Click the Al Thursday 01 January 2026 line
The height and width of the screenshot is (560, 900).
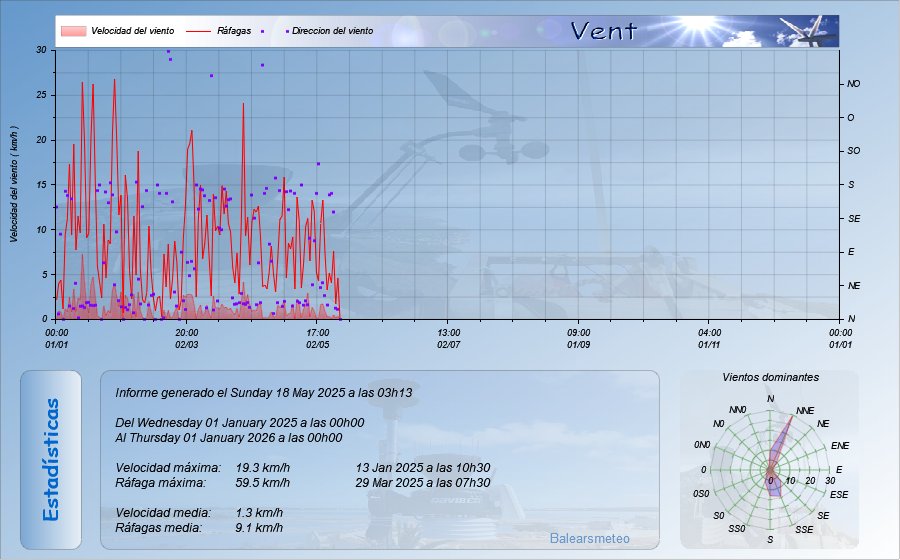pyautogui.click(x=228, y=438)
